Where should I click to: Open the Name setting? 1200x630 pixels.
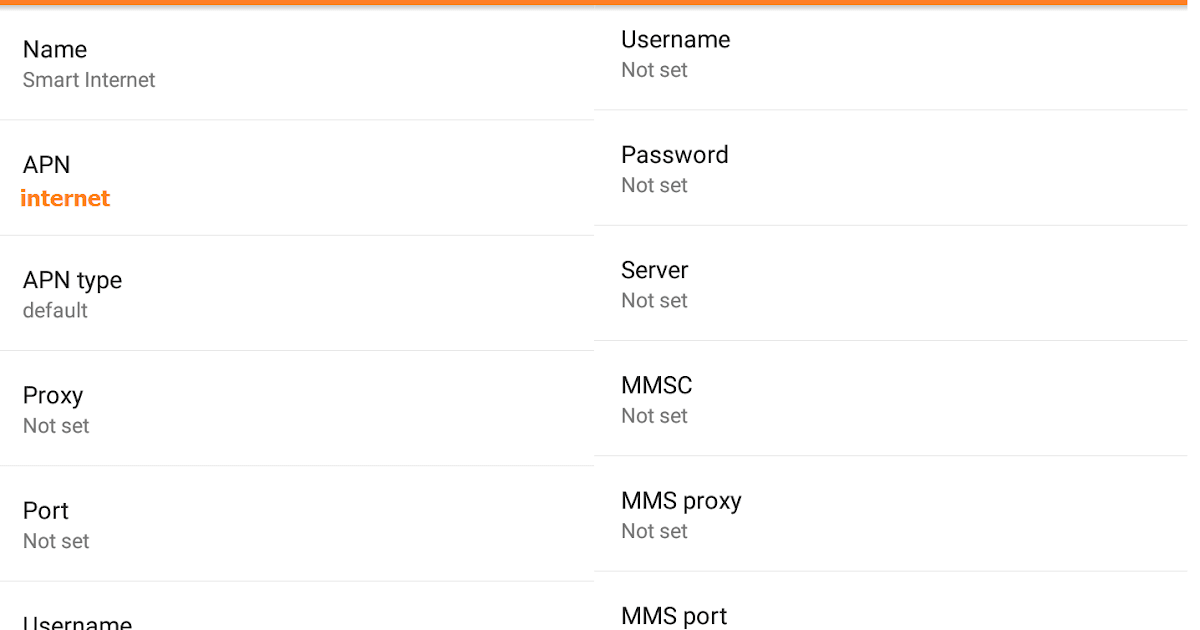[55, 49]
